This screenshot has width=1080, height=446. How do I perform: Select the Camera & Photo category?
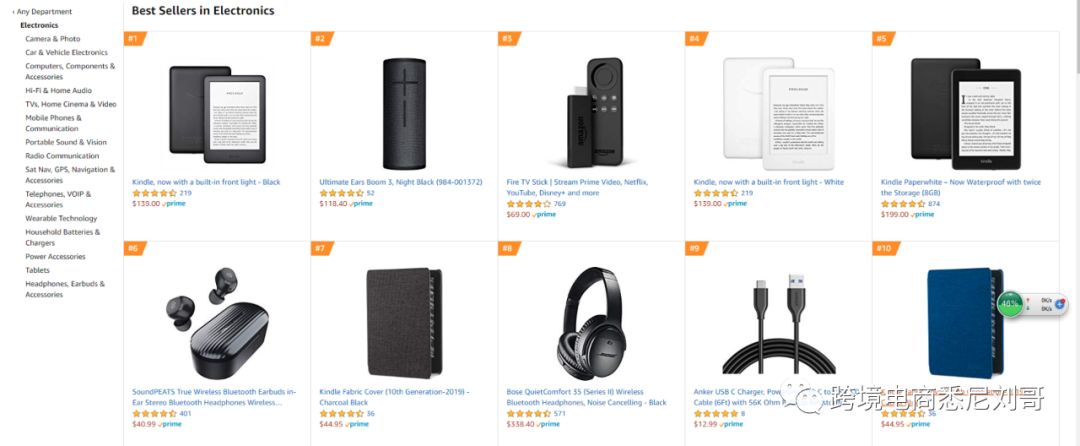coord(53,39)
